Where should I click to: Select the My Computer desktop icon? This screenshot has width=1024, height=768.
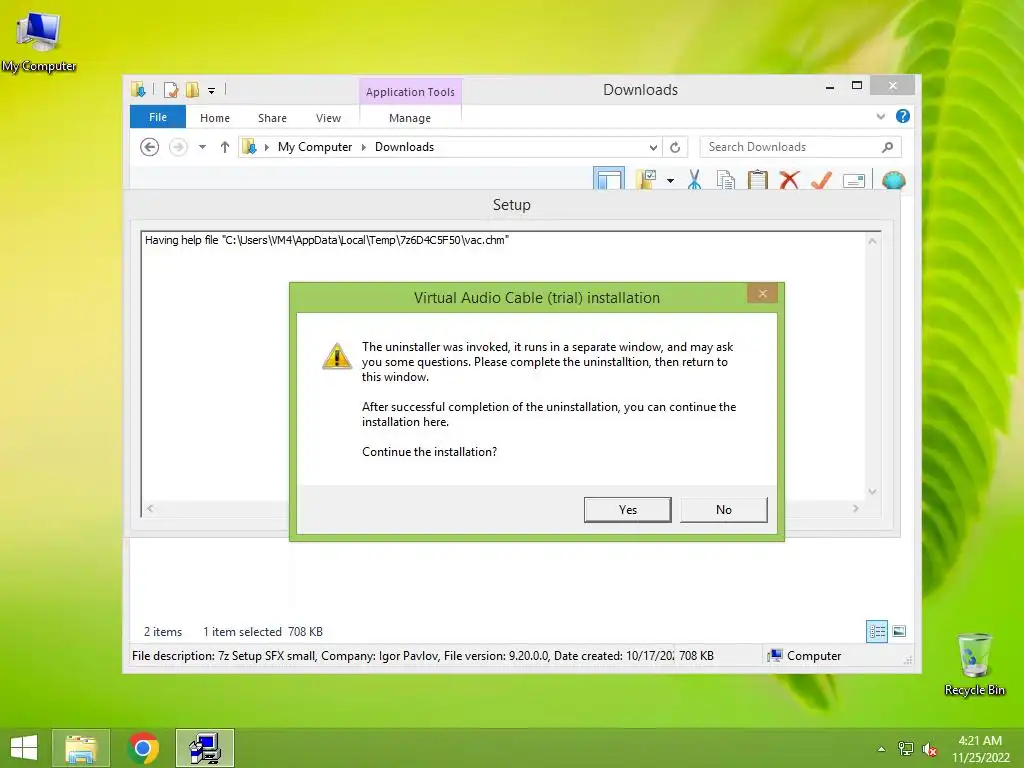click(39, 42)
